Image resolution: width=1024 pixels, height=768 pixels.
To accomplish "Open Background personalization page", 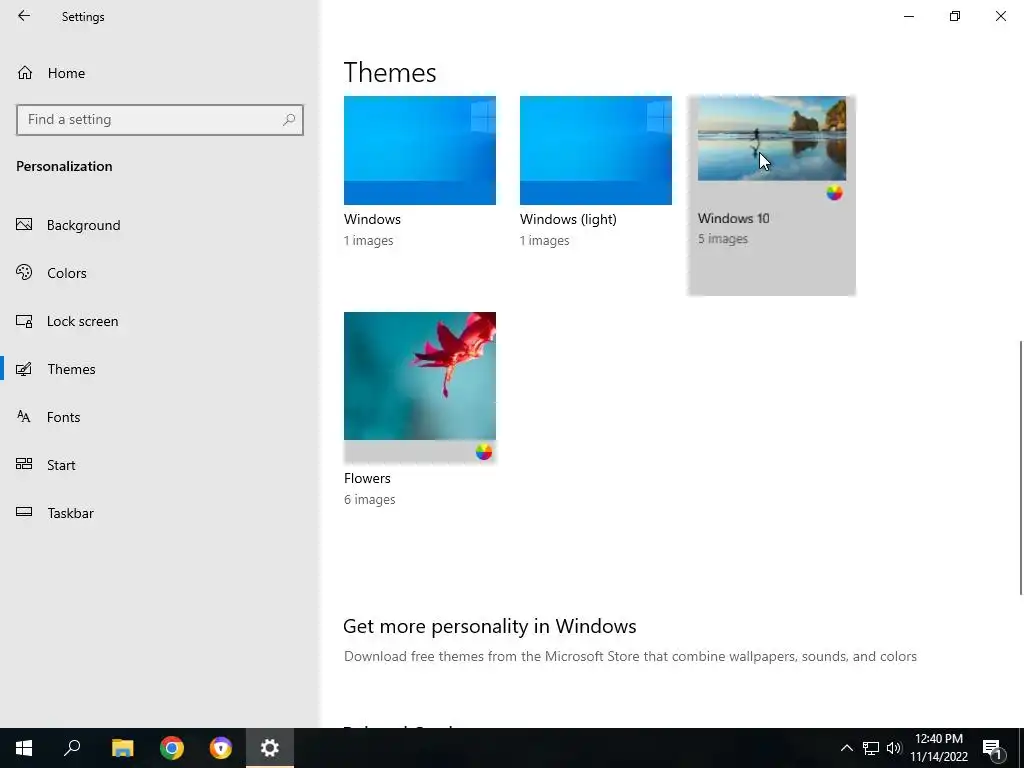I will pyautogui.click(x=84, y=225).
